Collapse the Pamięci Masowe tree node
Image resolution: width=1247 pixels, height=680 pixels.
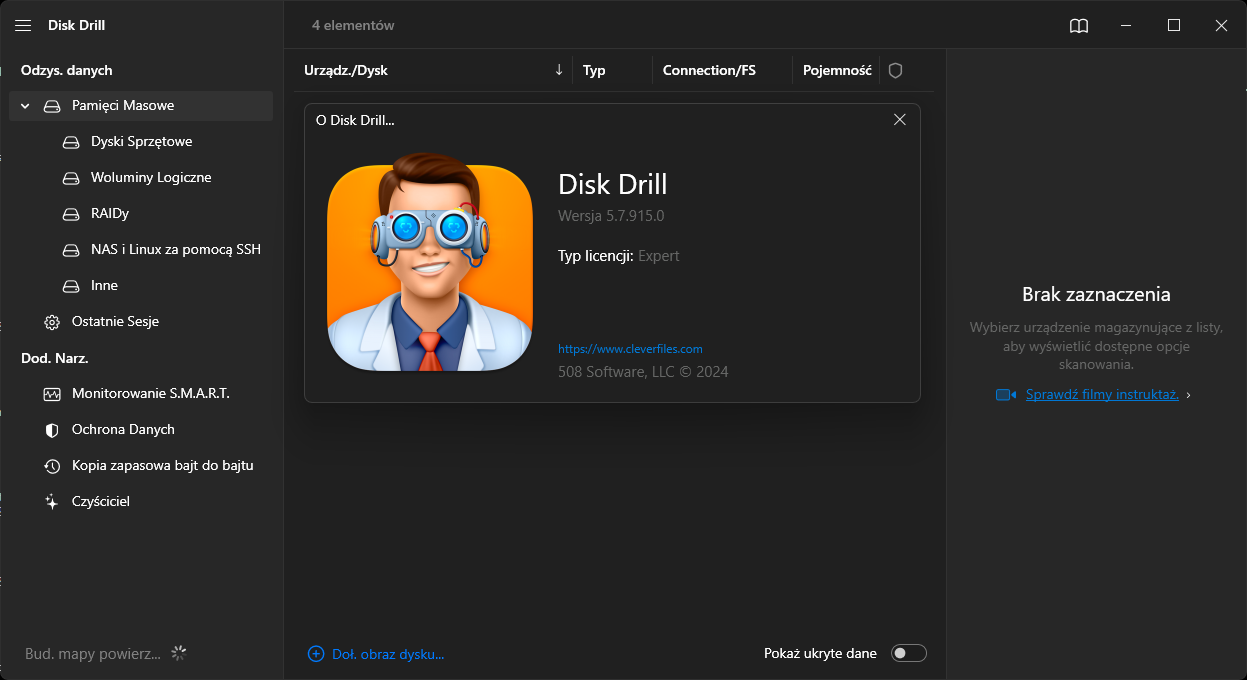(x=25, y=106)
